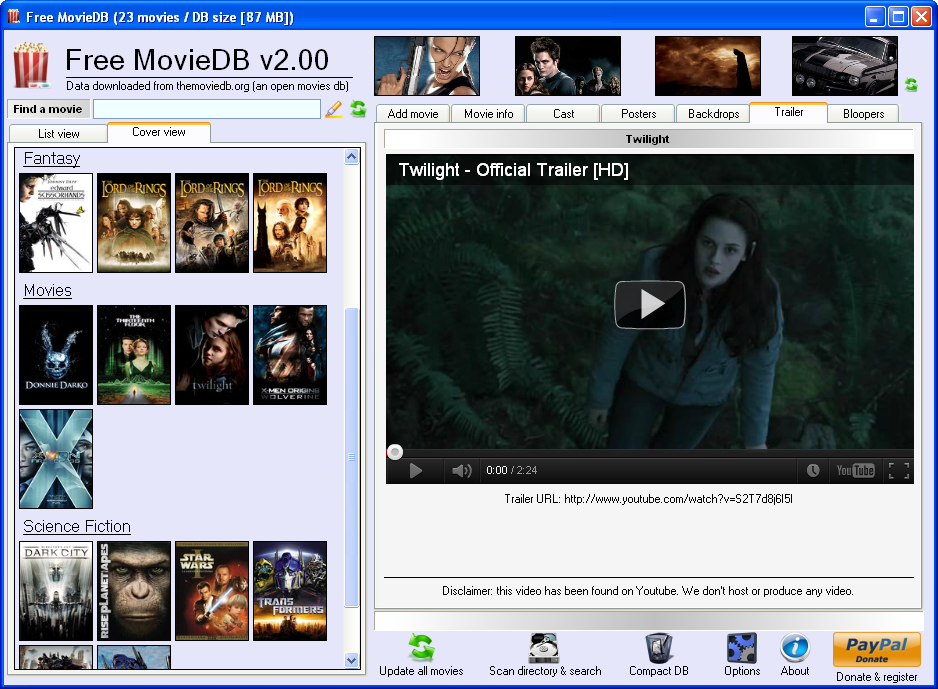Click the Twilight - Official Trailer [HD] title
Screen dimensions: 938x689
coord(513,170)
